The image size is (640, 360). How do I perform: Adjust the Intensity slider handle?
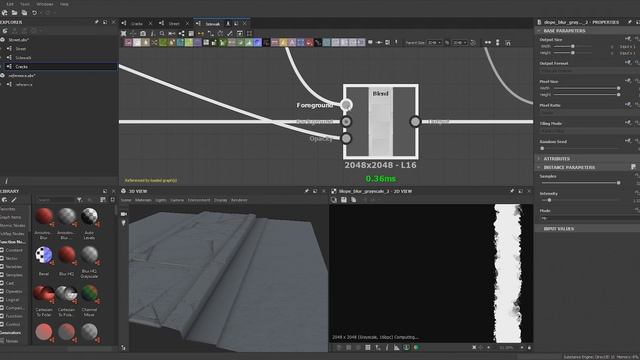[x=549, y=200]
